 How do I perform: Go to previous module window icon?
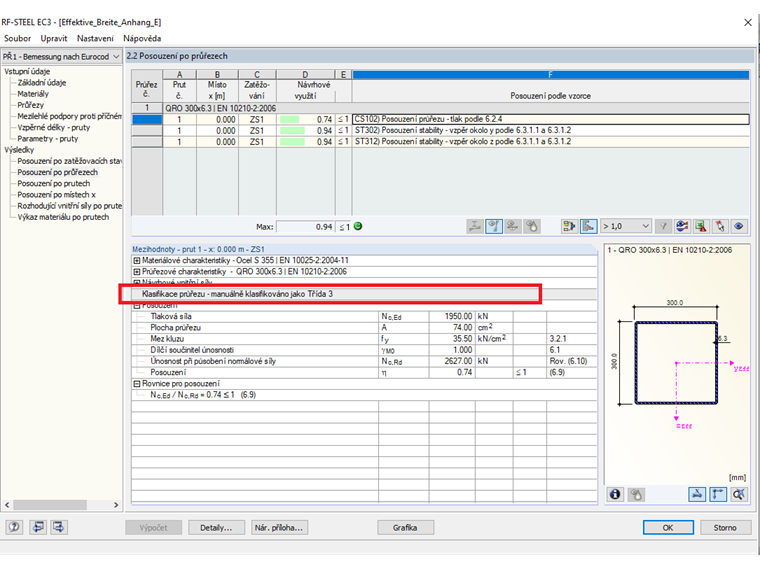click(x=38, y=527)
